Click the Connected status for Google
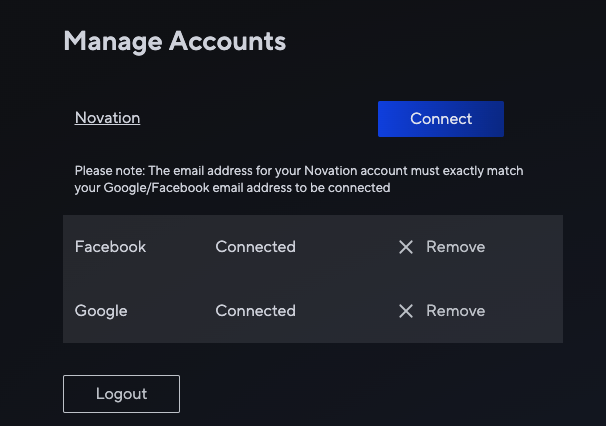Screen dimensions: 606x426 pos(255,311)
